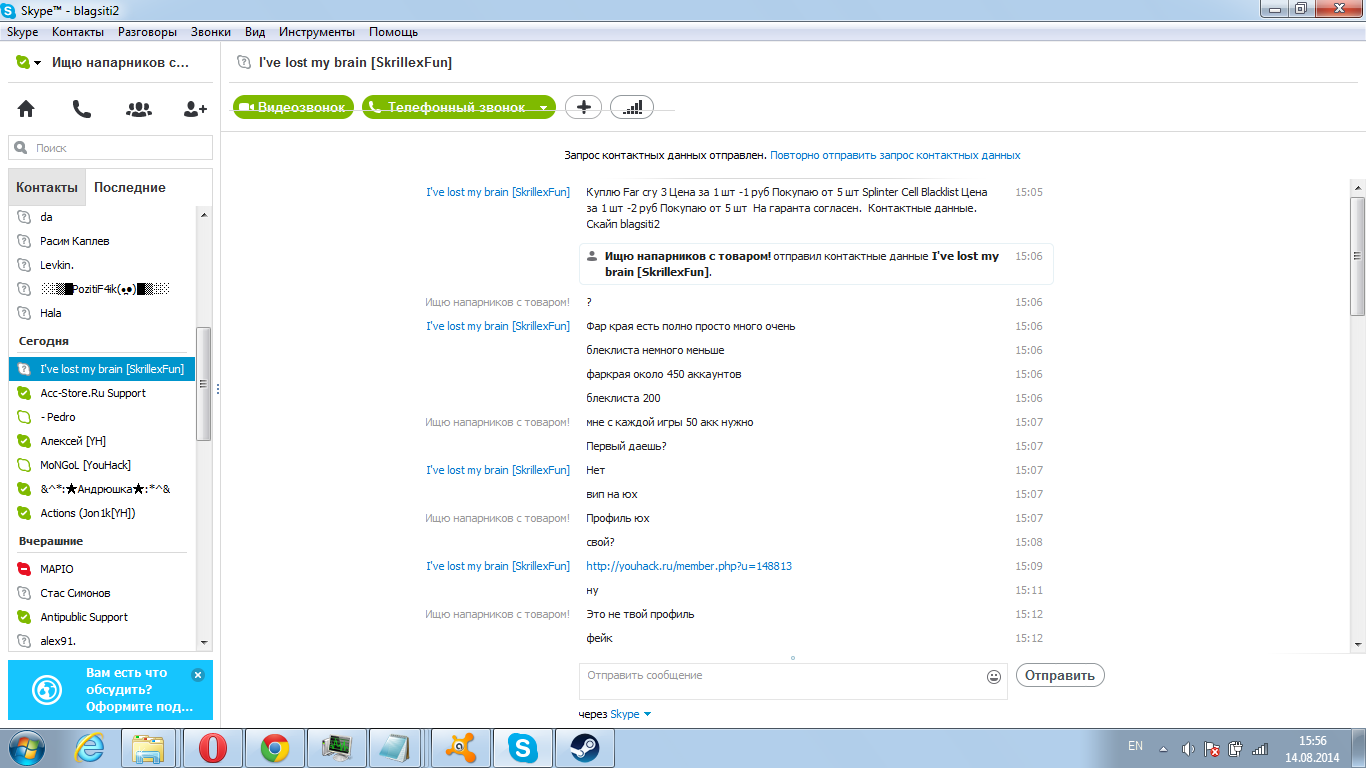Open Windows Explorer folder in taskbar
The height and width of the screenshot is (768, 1366).
[x=149, y=747]
